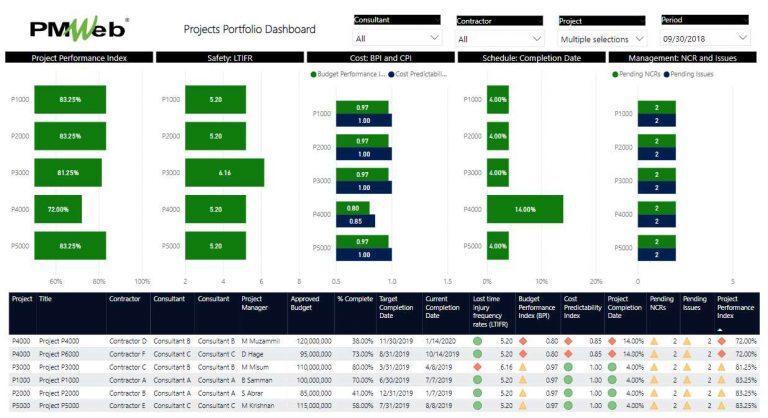
Task: Click the Contractor D cell in table
Action: (x=128, y=341)
